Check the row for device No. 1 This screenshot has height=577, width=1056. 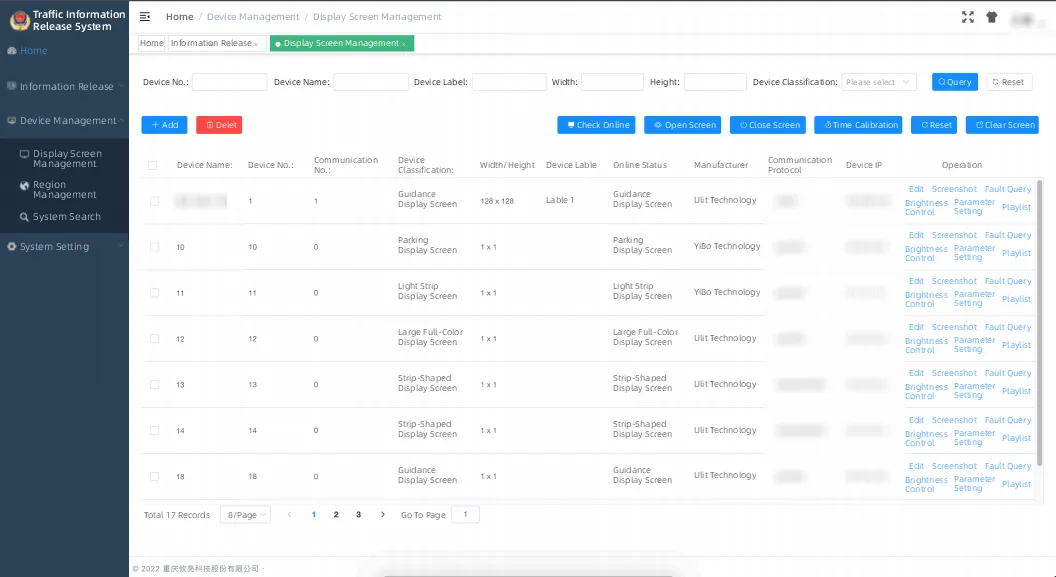click(155, 201)
